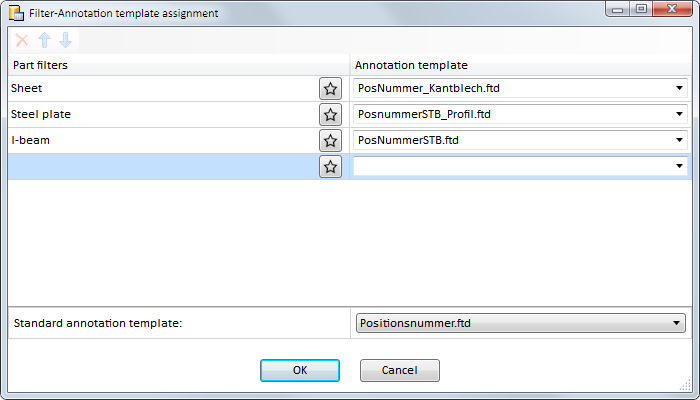The height and width of the screenshot is (400, 700).
Task: Click the Cancel button
Action: click(x=400, y=371)
